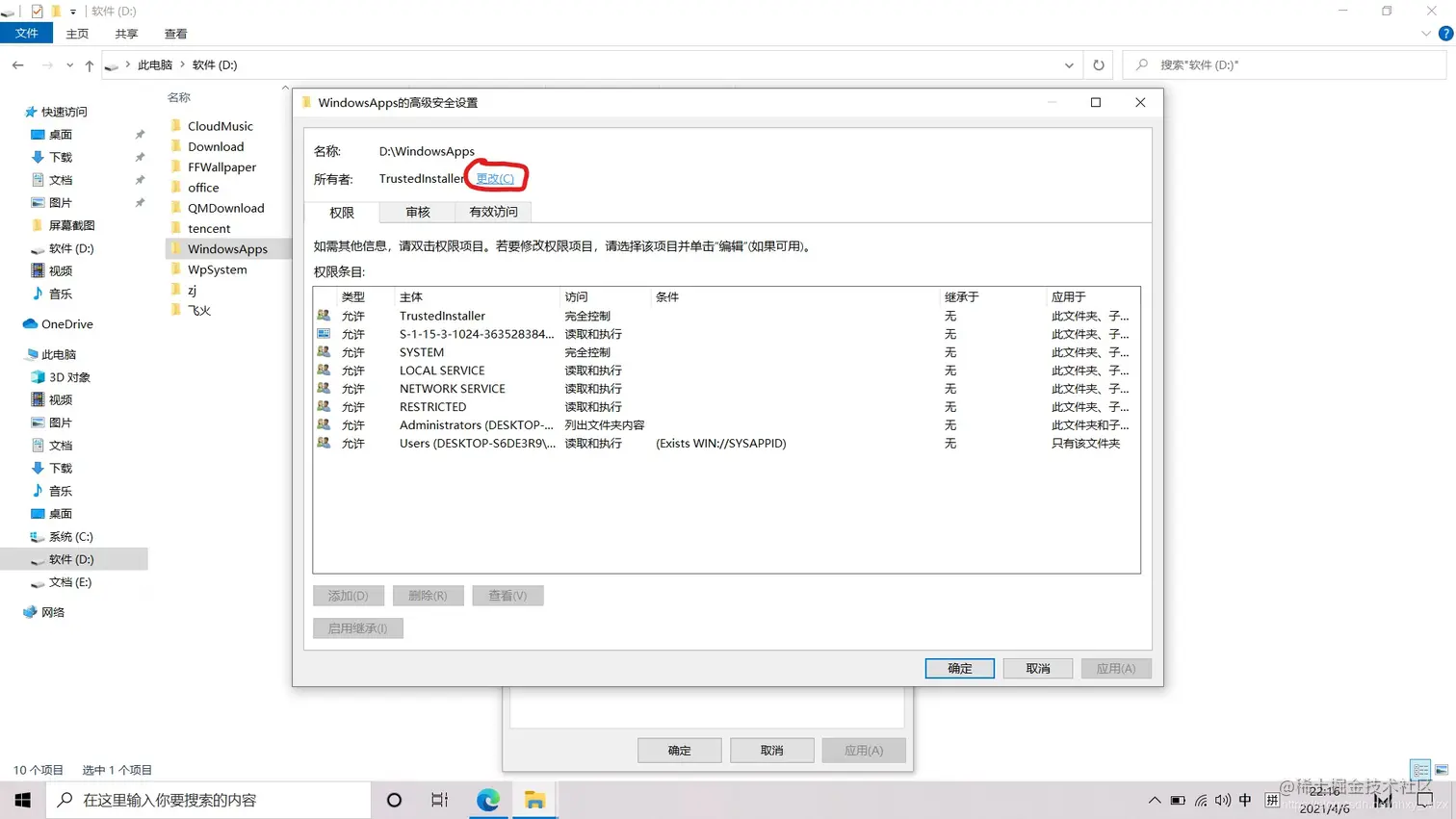The height and width of the screenshot is (819, 1456).
Task: Click the 更改(C) owner link
Action: pos(495,178)
